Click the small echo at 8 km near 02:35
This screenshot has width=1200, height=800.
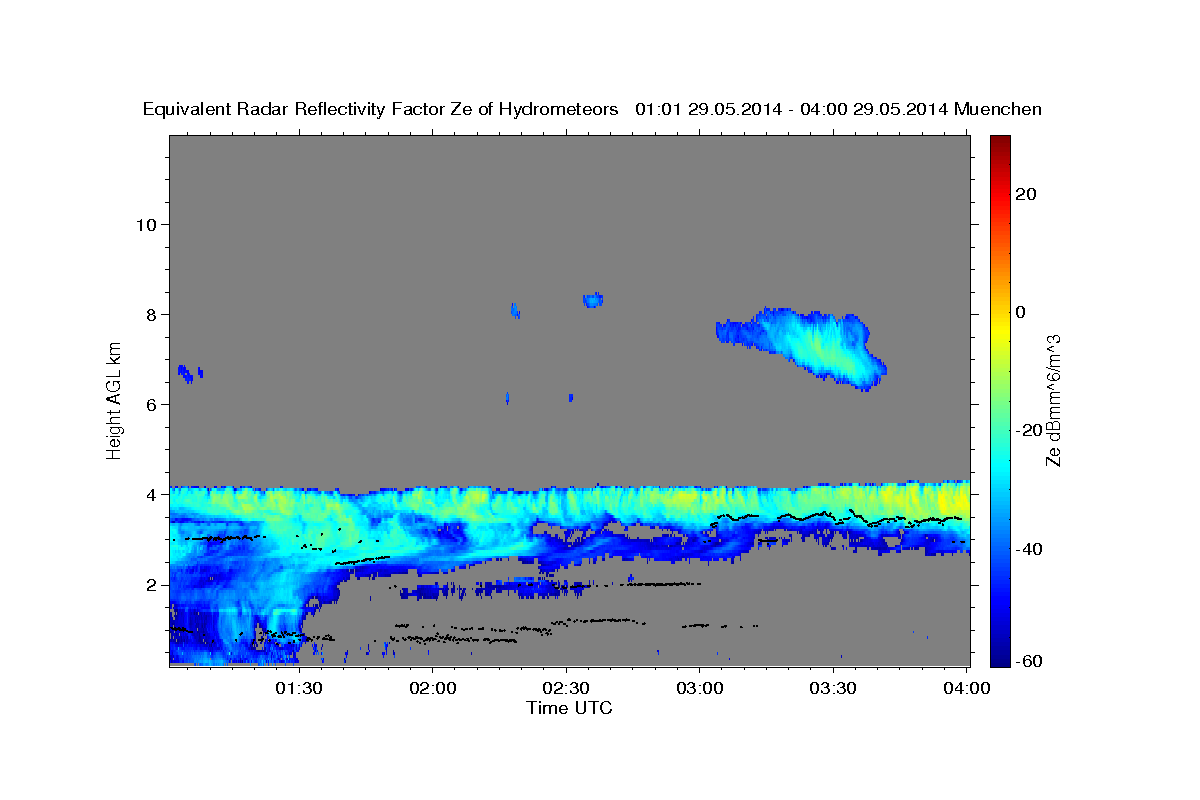point(593,299)
